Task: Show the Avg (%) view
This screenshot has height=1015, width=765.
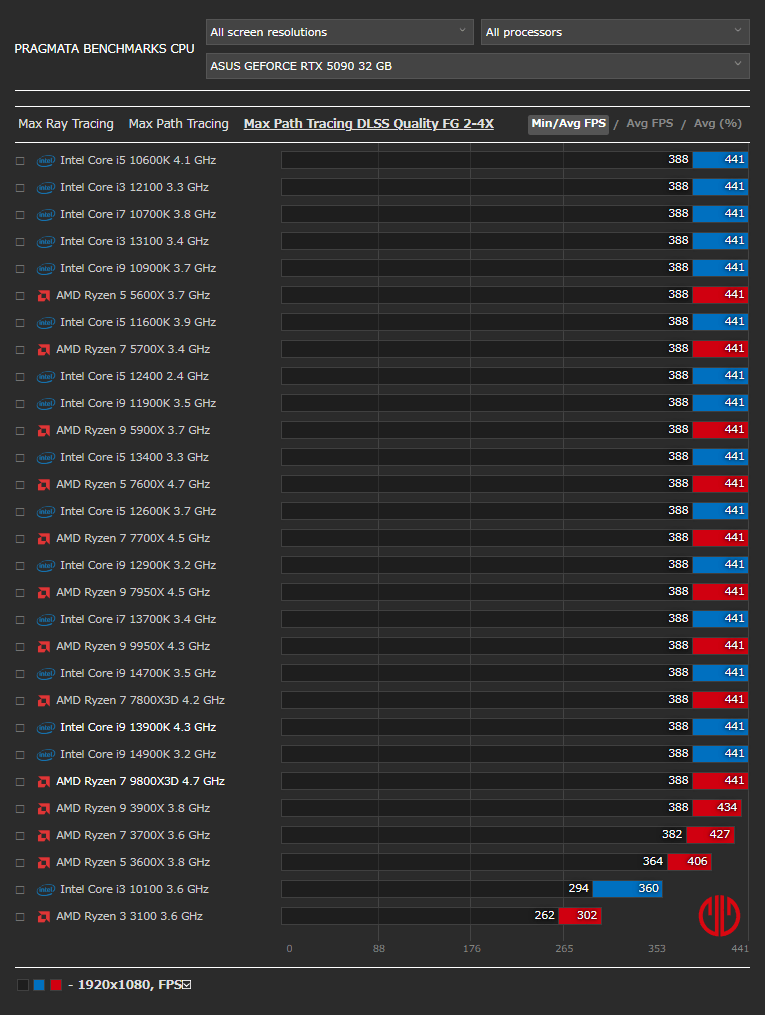Action: click(717, 124)
